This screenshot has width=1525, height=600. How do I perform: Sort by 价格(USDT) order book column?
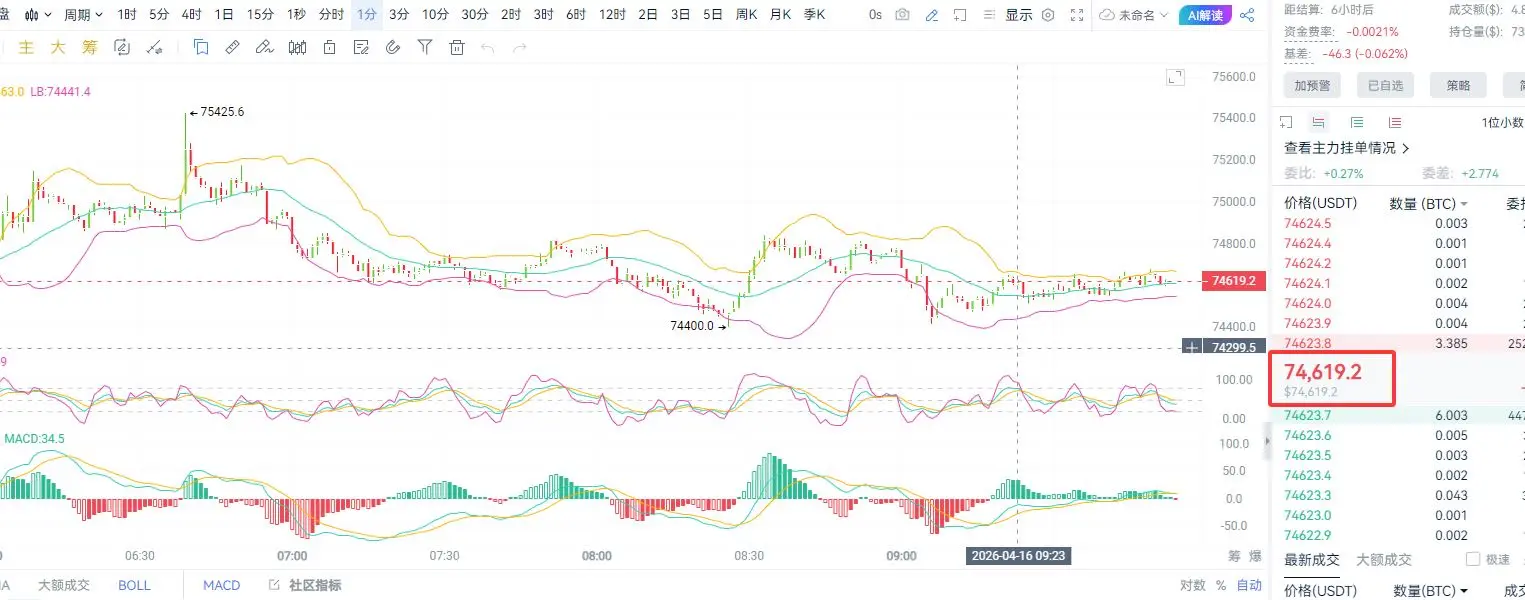(x=1320, y=203)
